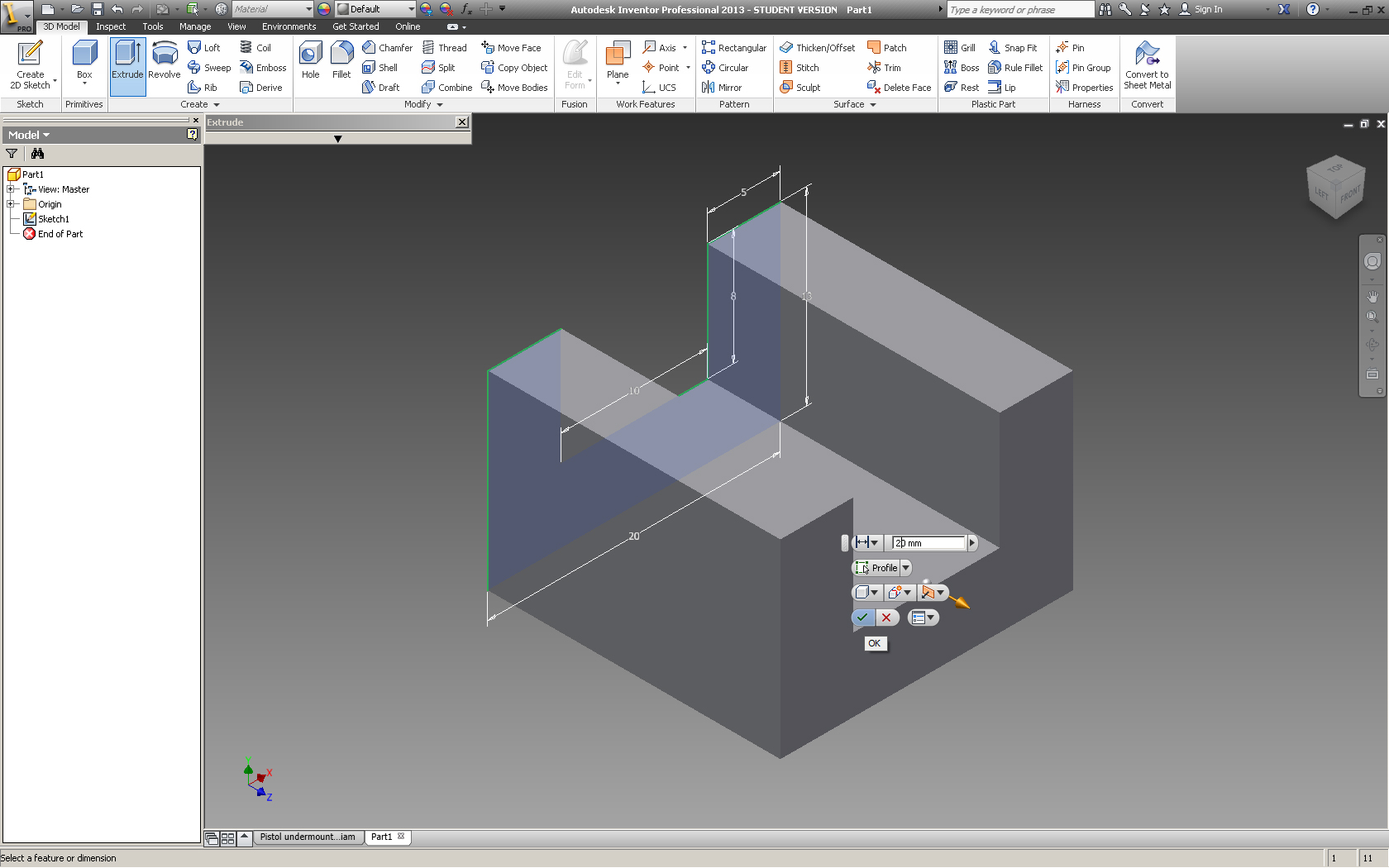Screen dimensions: 1389x868
Task: Click the Mirror tool
Action: pos(722,88)
